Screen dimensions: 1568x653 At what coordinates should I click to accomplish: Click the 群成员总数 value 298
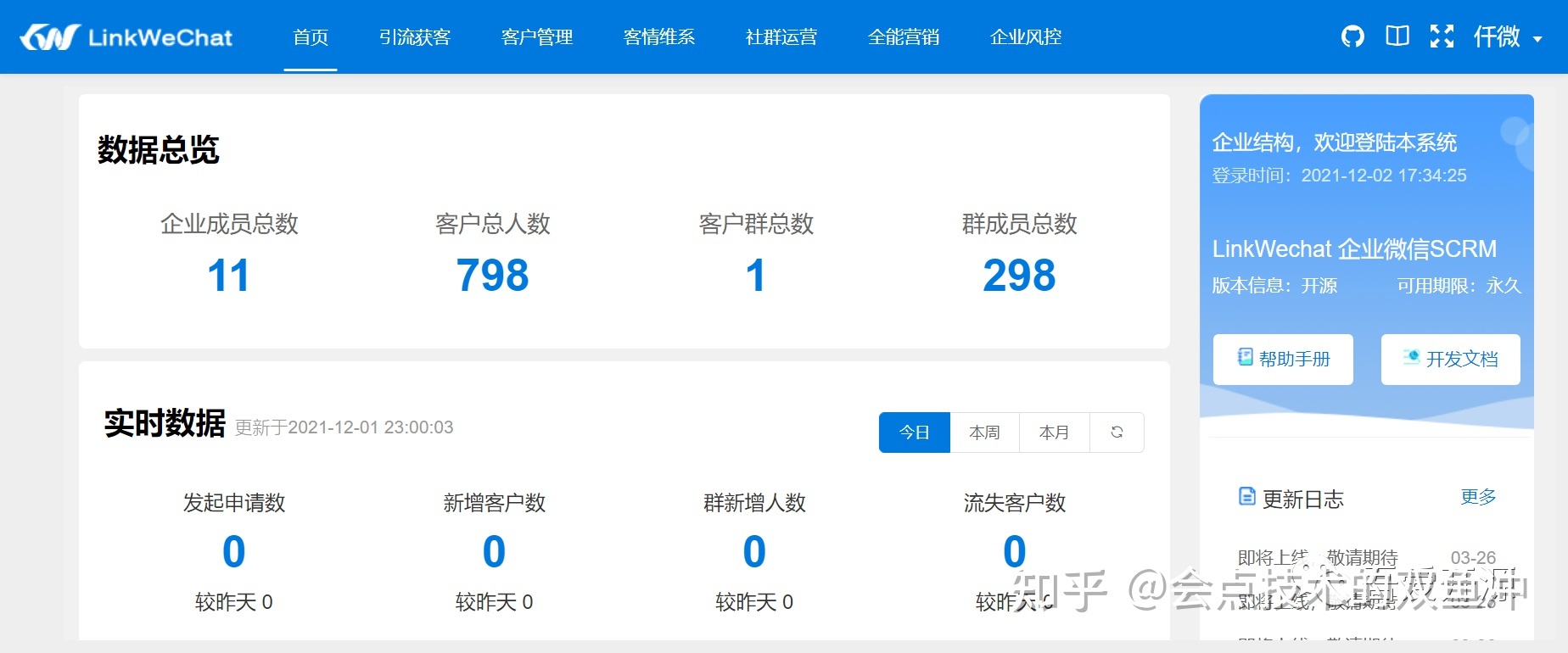[x=1019, y=276]
